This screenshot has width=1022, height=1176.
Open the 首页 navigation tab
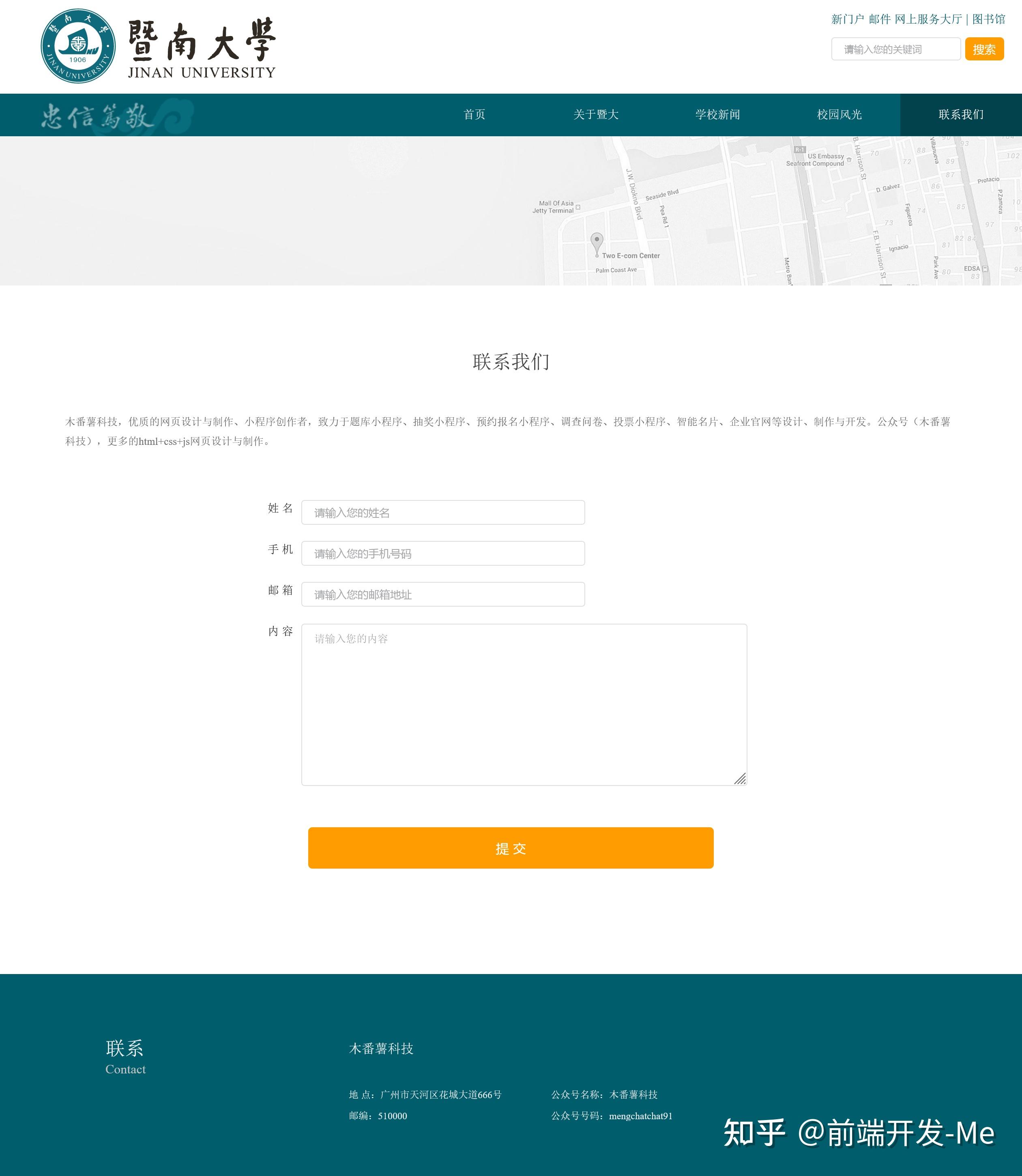[x=474, y=115]
